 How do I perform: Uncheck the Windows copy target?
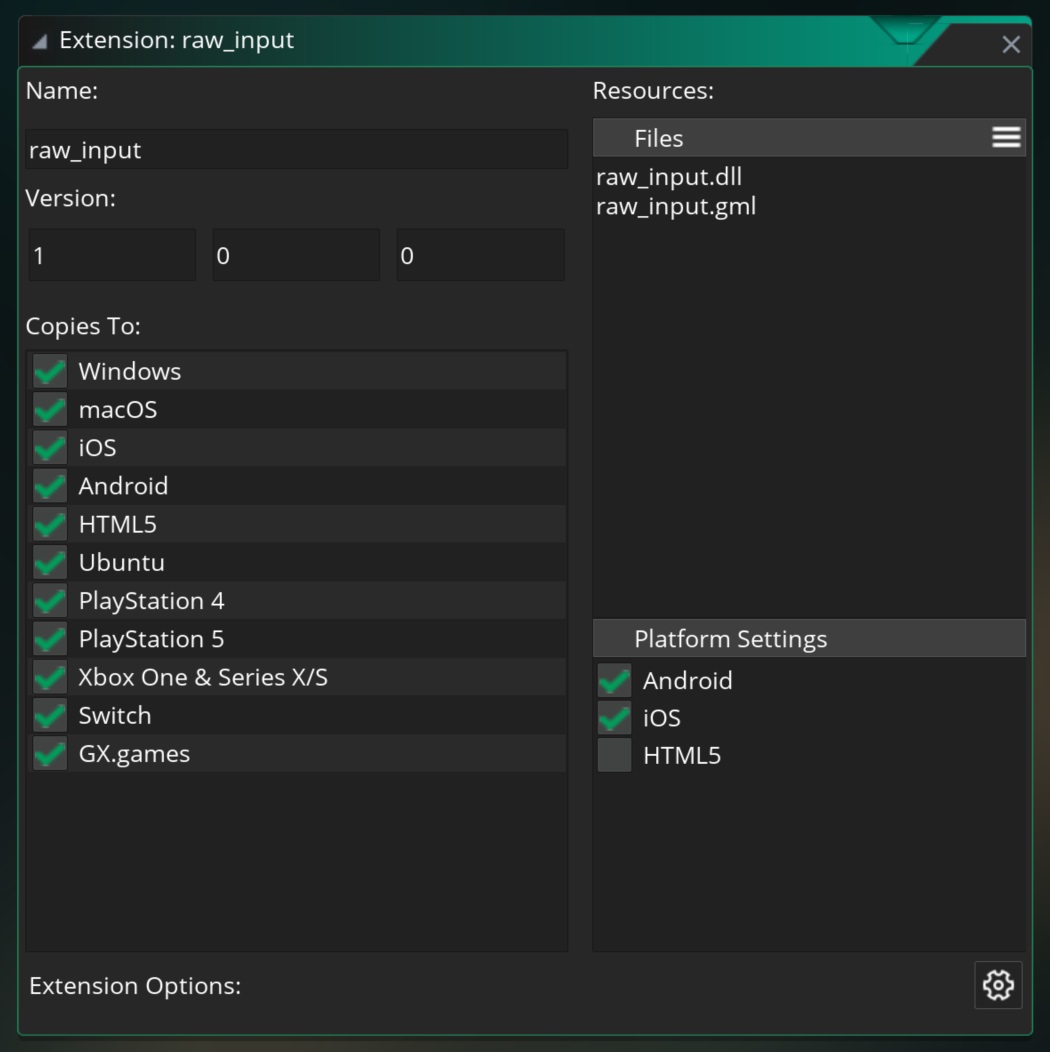49,371
